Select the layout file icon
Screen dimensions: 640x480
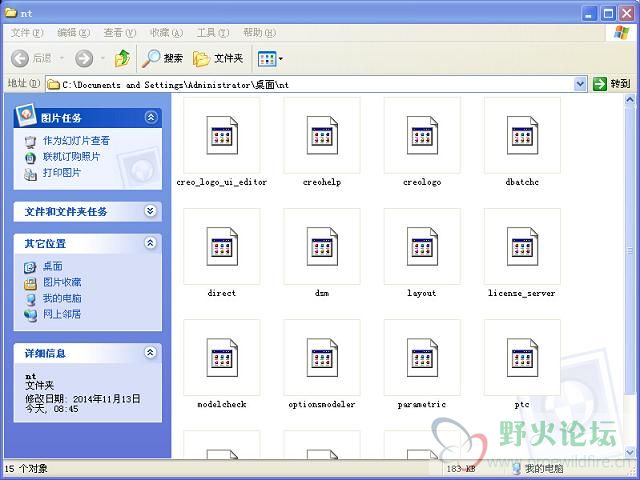(x=422, y=247)
